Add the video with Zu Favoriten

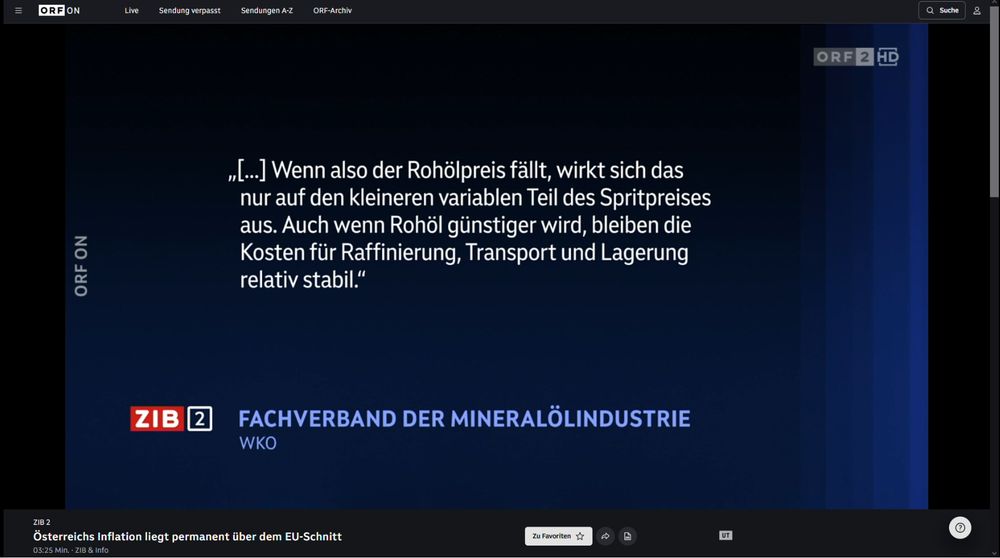point(558,536)
